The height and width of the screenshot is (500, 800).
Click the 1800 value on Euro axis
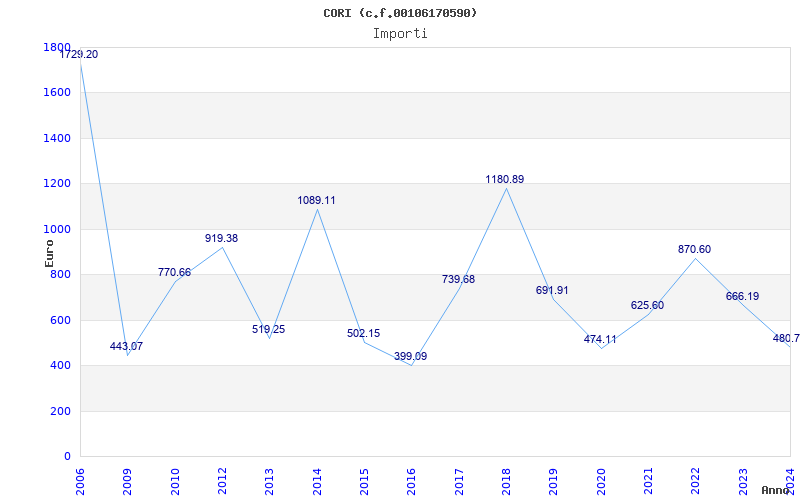click(x=57, y=47)
